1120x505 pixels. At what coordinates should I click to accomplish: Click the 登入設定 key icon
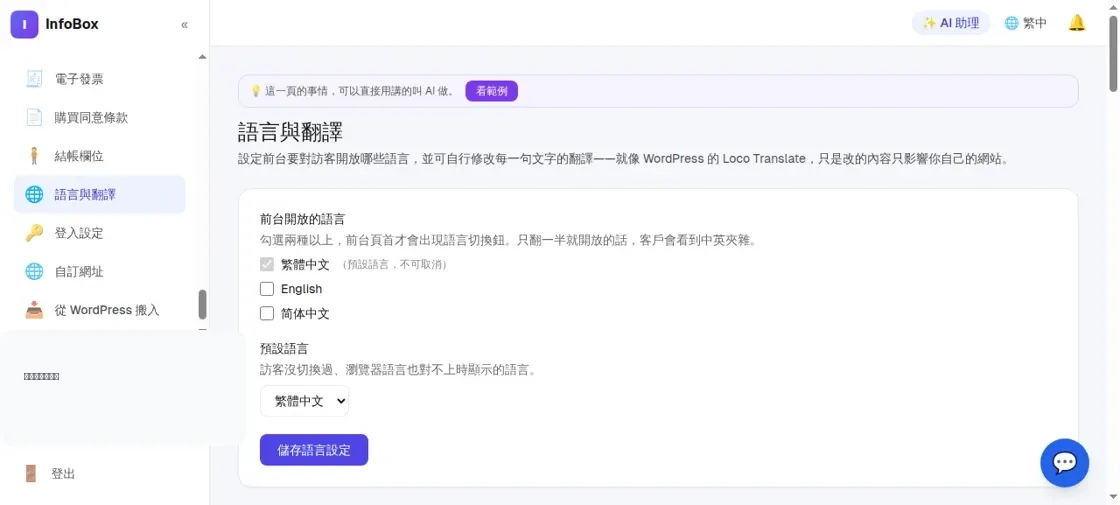coord(34,233)
